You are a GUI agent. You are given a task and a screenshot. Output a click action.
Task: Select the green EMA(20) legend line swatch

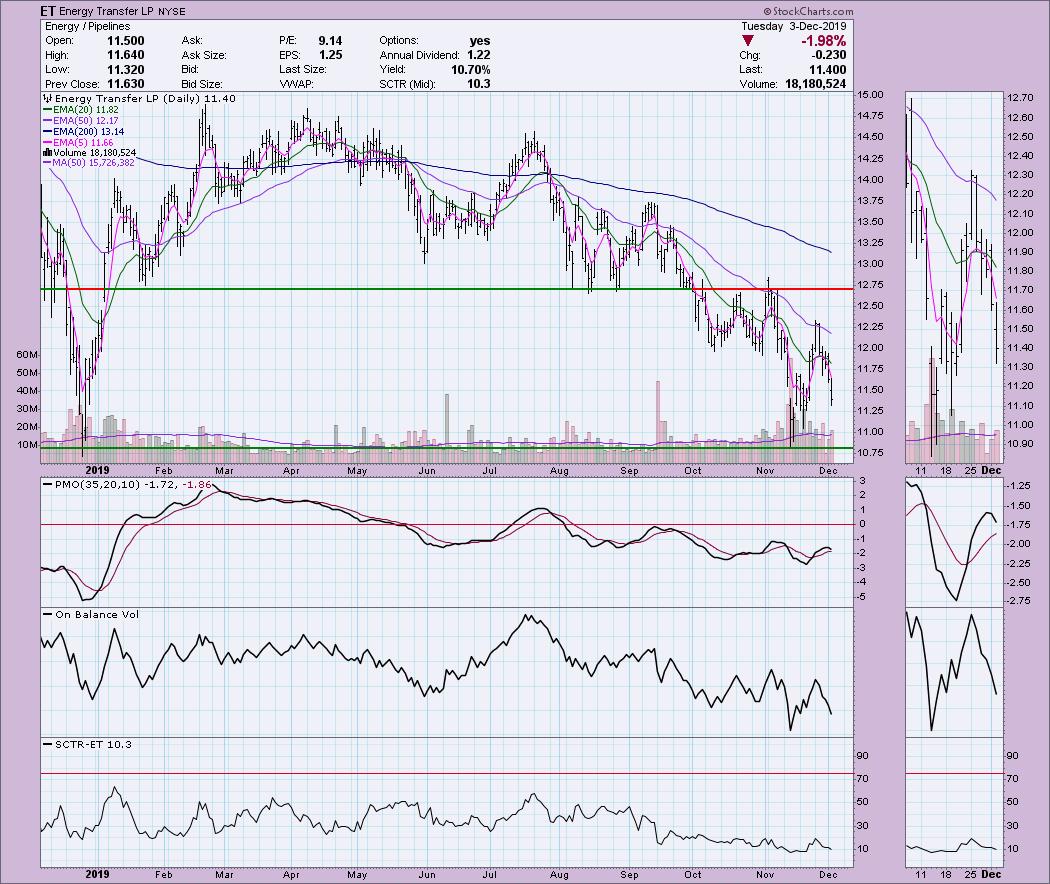click(x=48, y=110)
